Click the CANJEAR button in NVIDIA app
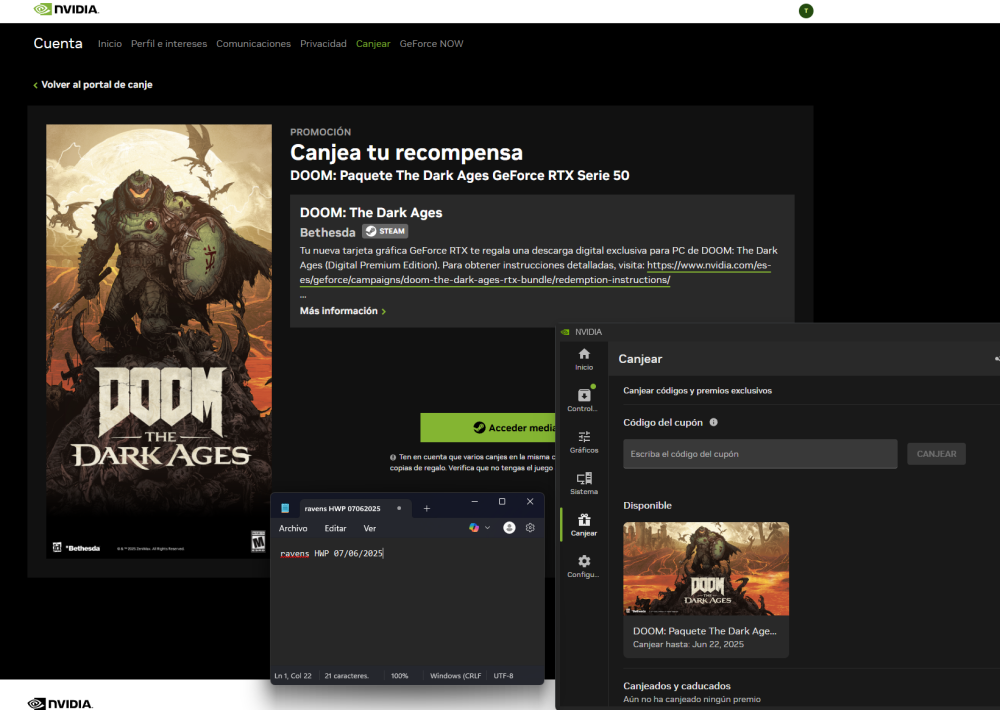The width and height of the screenshot is (1000, 710). pyautogui.click(x=936, y=454)
